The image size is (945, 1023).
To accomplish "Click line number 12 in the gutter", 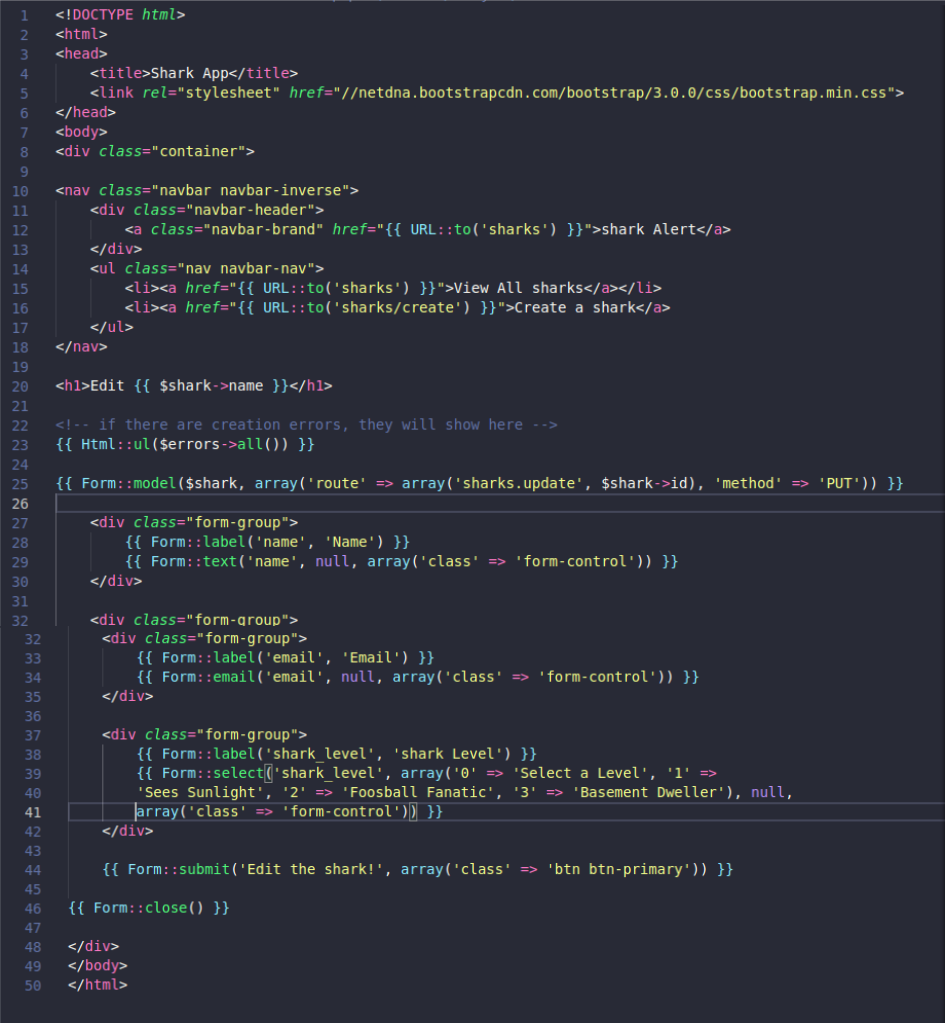I will click(x=20, y=230).
